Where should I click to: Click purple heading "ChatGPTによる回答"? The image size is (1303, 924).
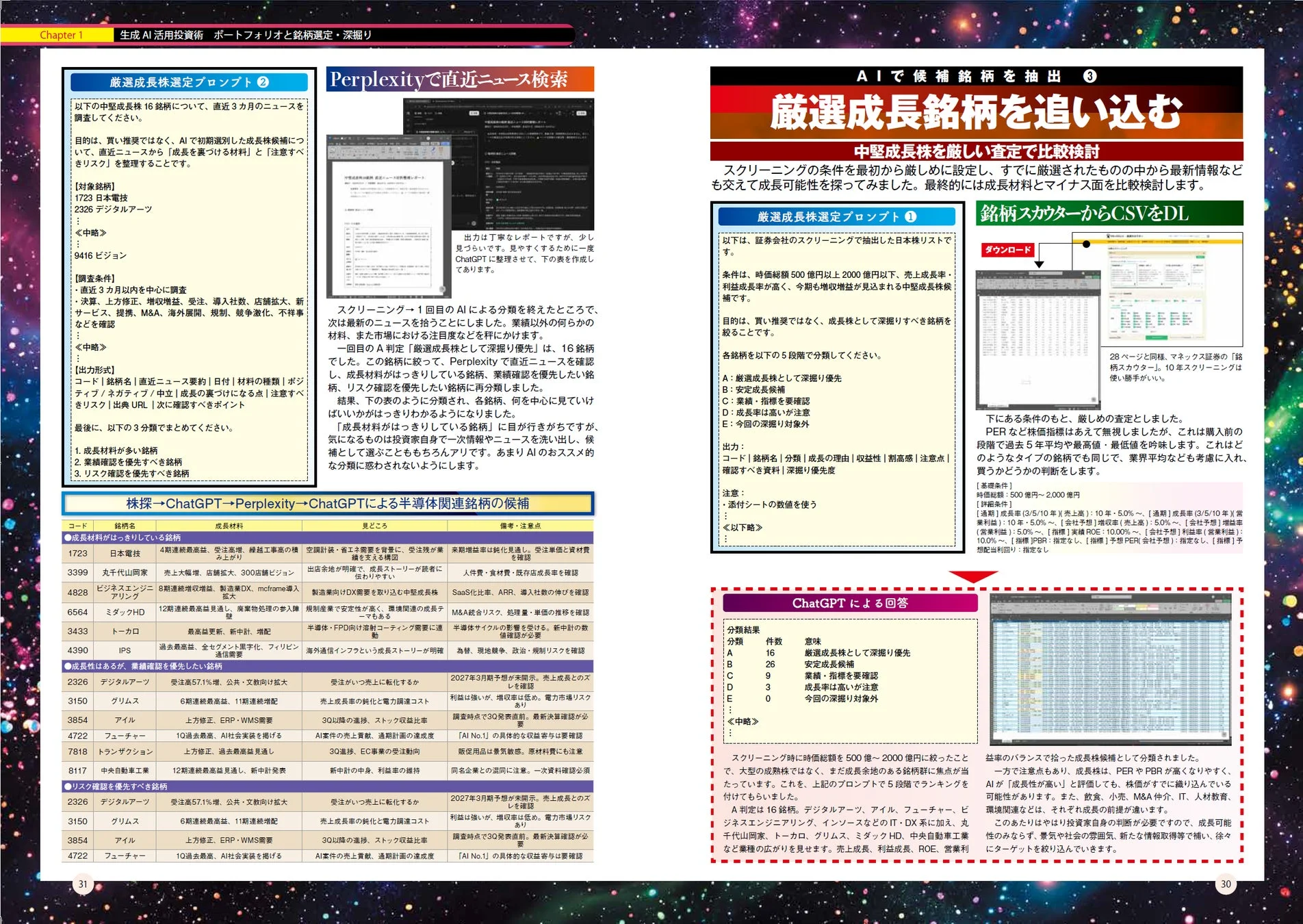tap(850, 603)
